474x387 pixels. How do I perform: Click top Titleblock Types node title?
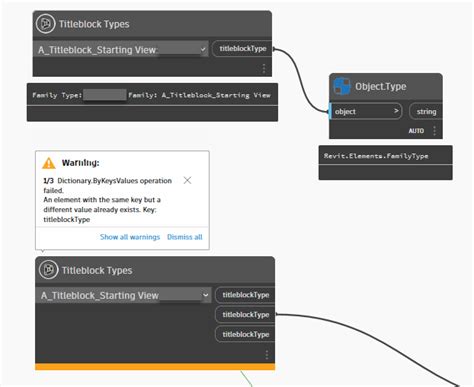click(x=94, y=24)
